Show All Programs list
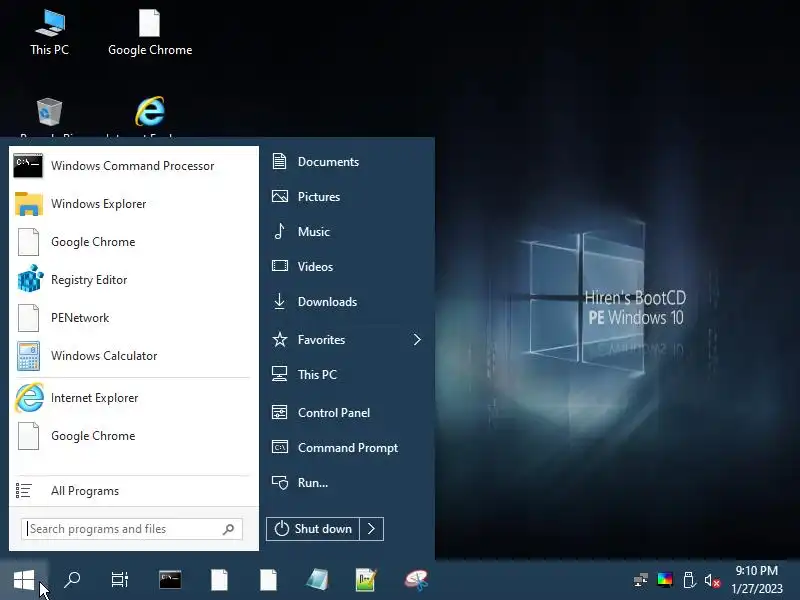Screen dimensions: 800x600 tap(134, 491)
